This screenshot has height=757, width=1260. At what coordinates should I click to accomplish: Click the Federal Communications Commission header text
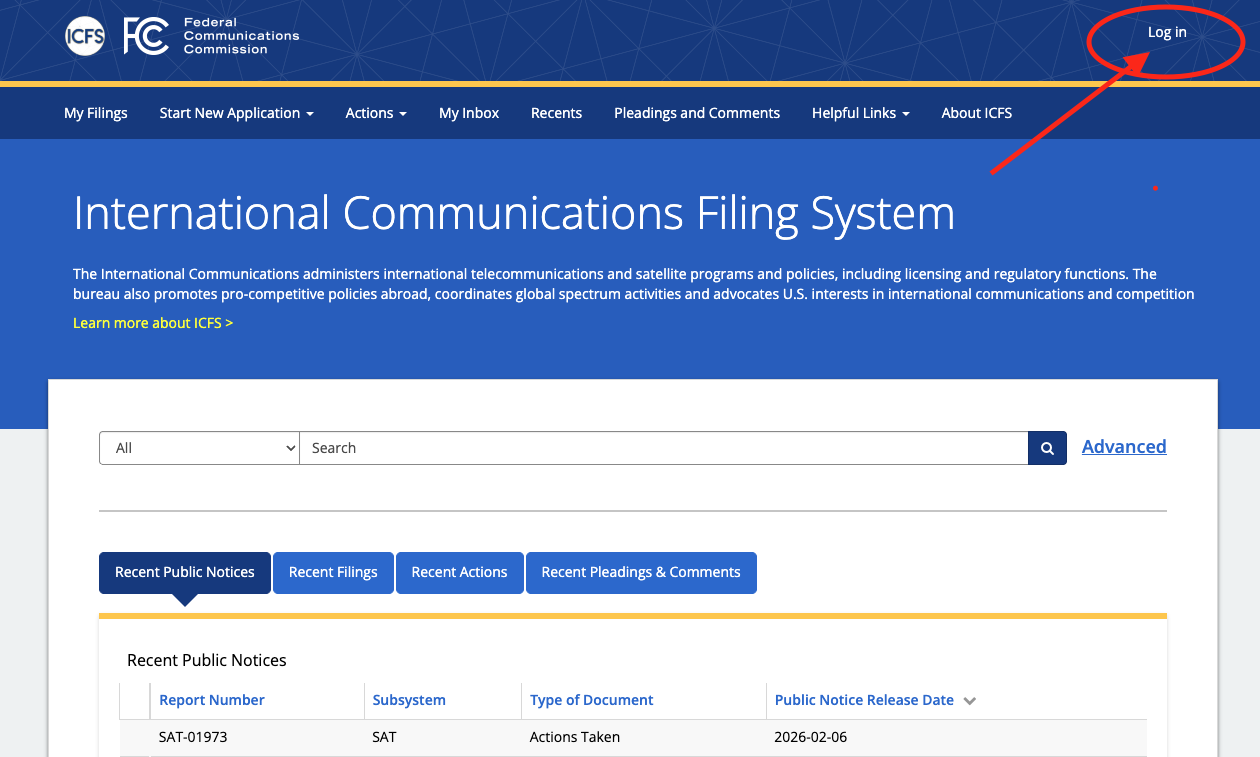tap(241, 36)
